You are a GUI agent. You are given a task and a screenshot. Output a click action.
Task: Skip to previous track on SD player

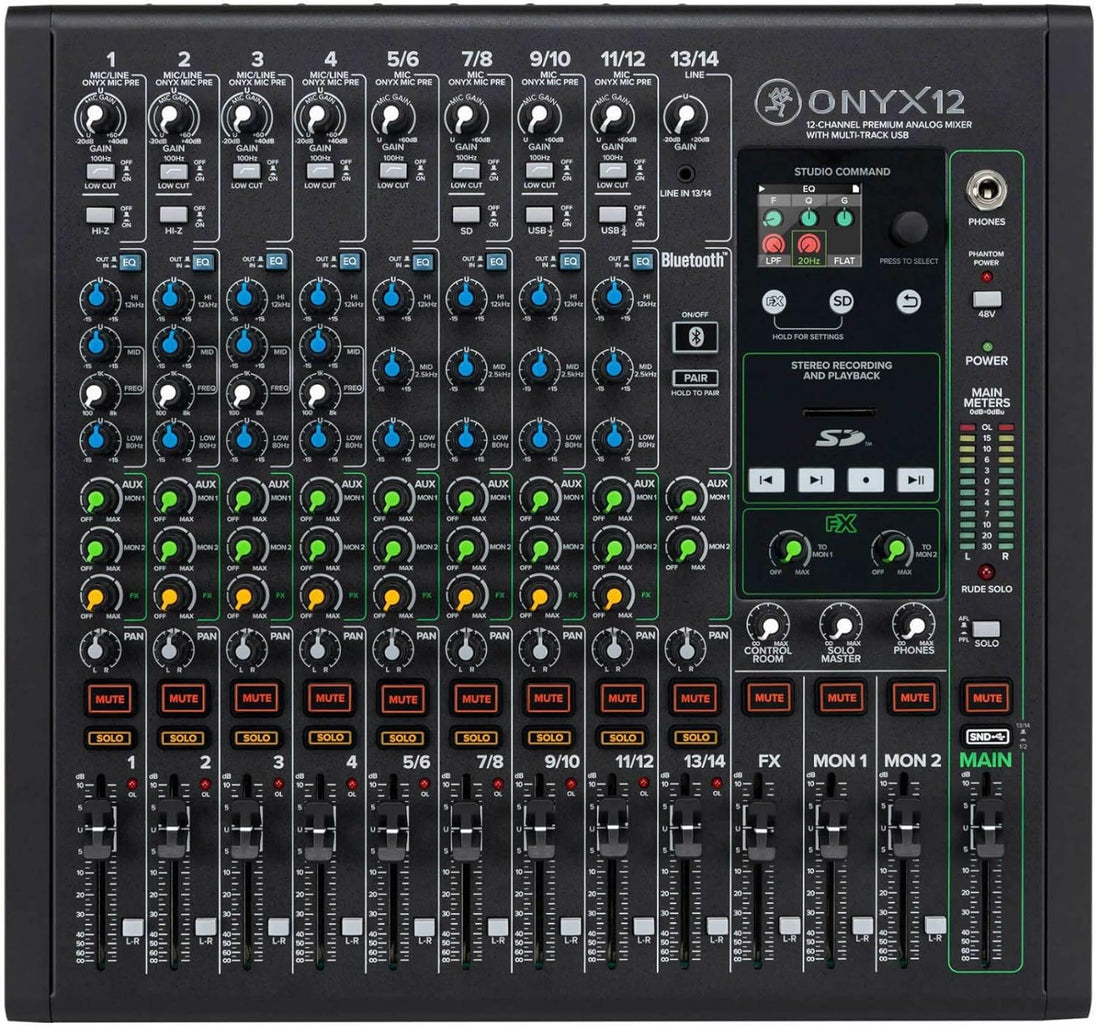[766, 480]
